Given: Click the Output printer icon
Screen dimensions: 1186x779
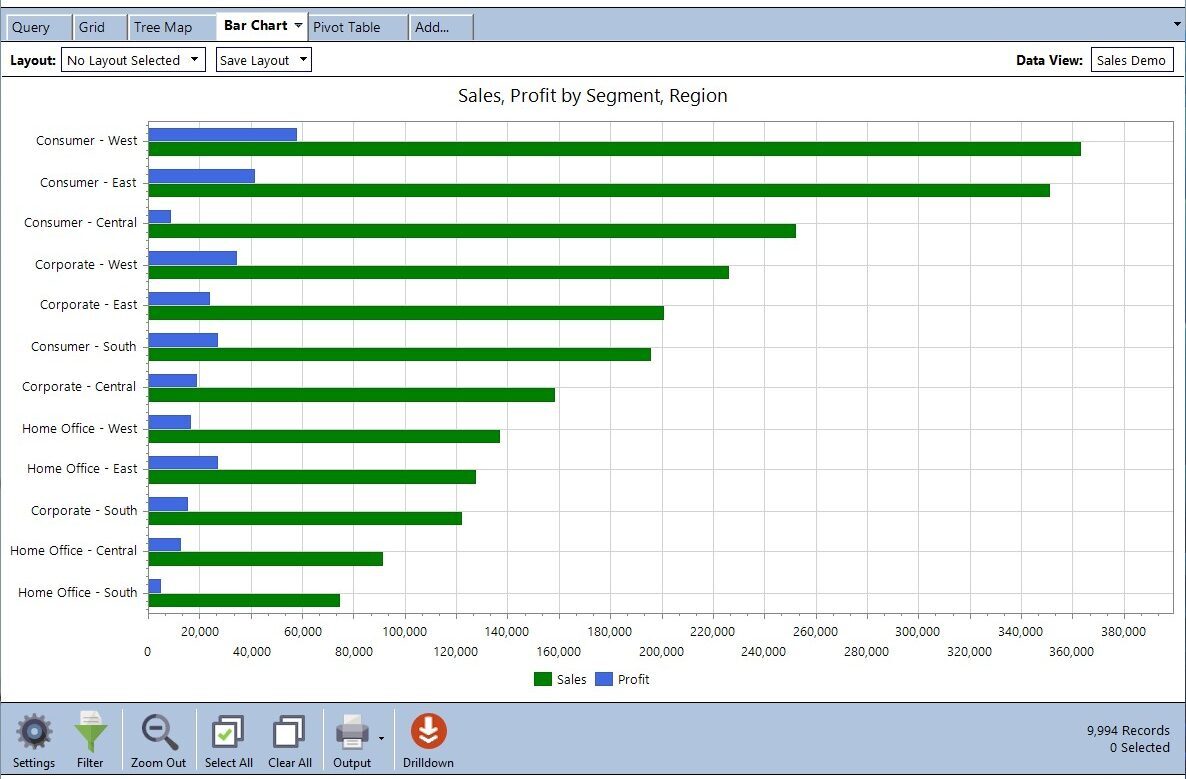Looking at the screenshot, I should [x=352, y=733].
